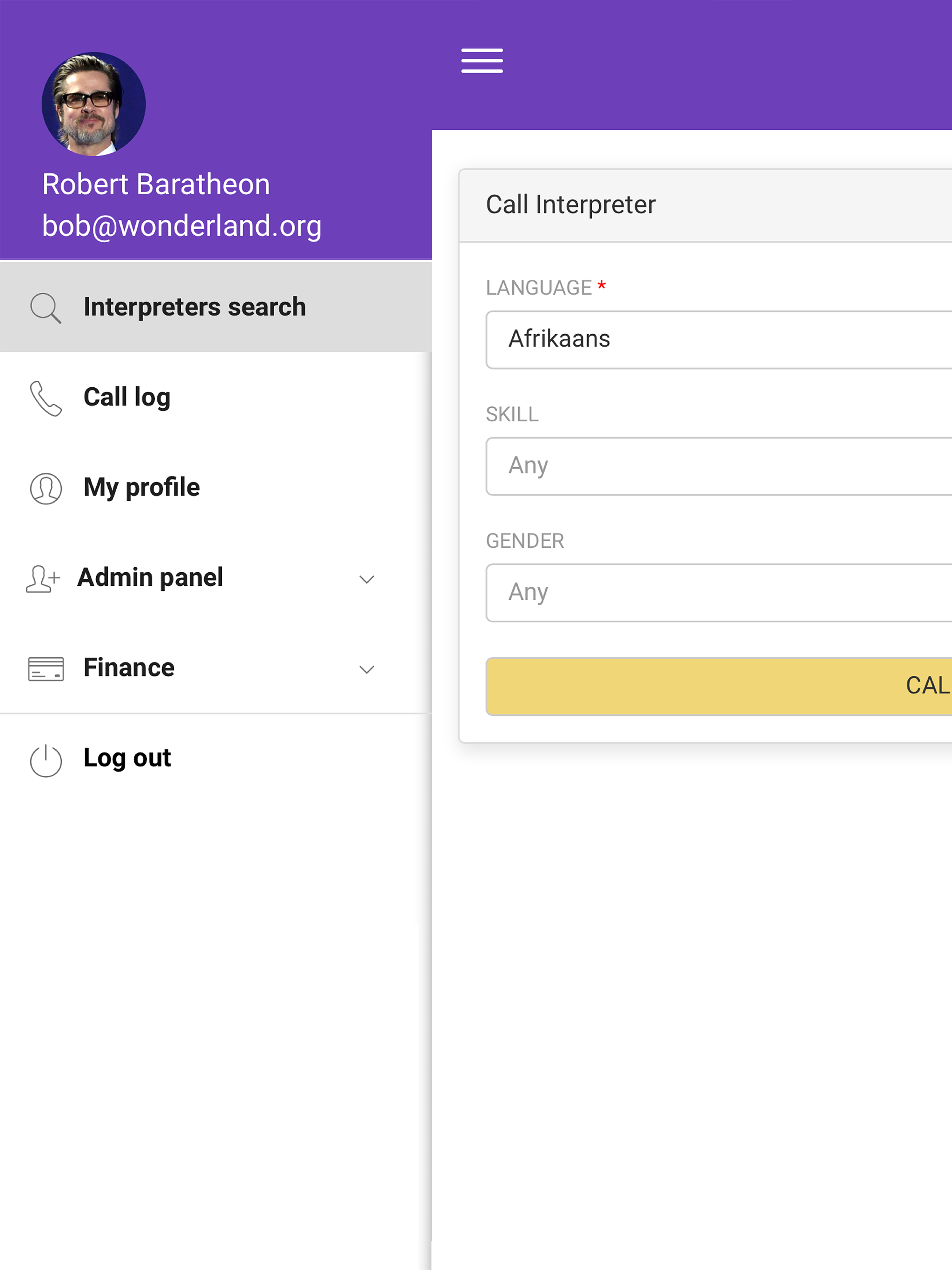This screenshot has width=952, height=1270.
Task: Select the Interpreters search menu item
Action: pos(194,307)
